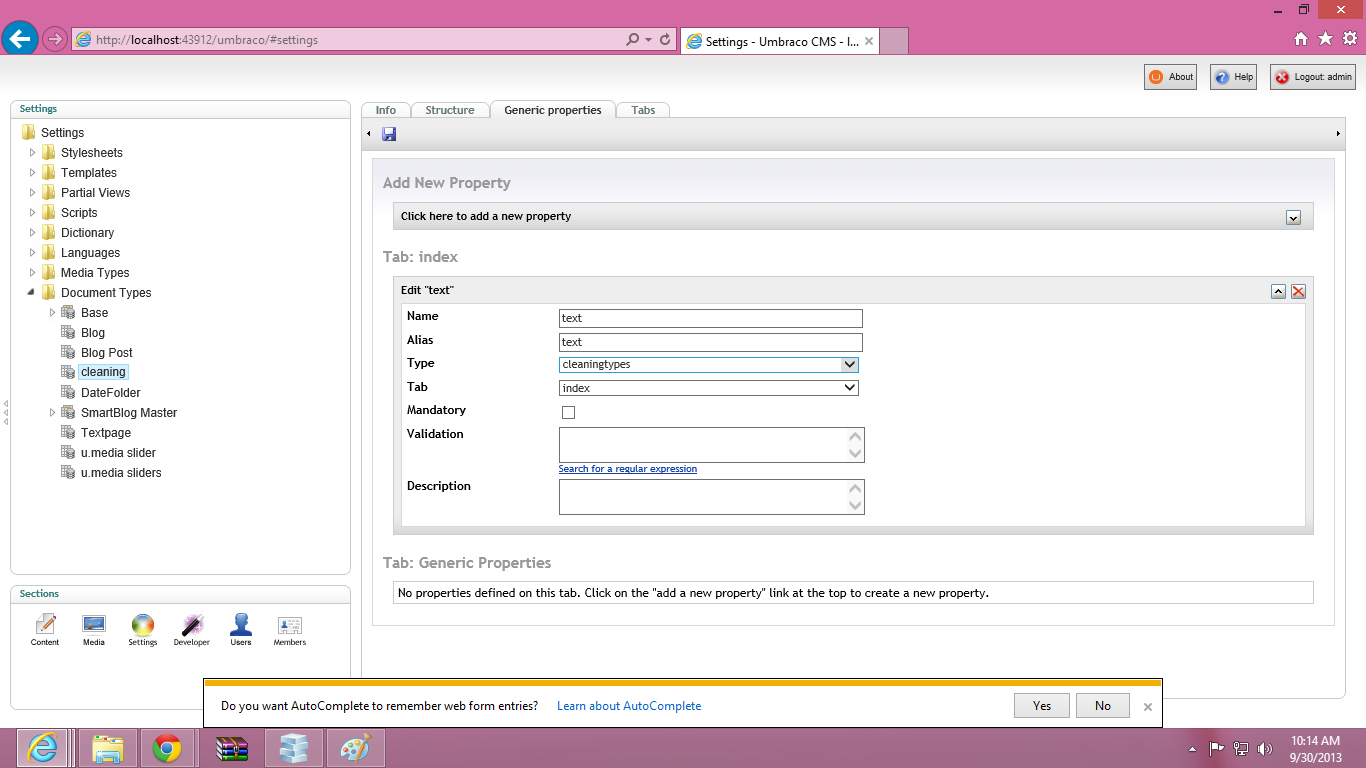Launch Internet Explorer from the taskbar

pos(42,748)
